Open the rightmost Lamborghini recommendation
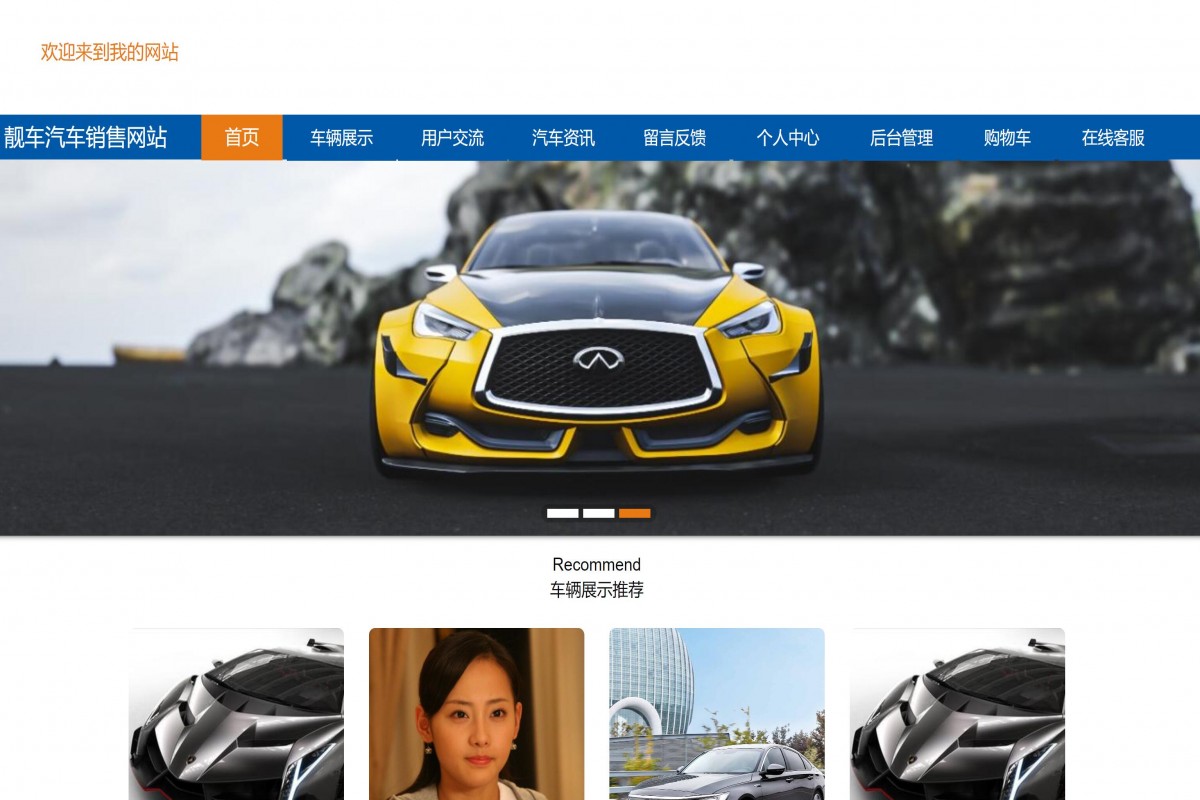 tap(956, 713)
